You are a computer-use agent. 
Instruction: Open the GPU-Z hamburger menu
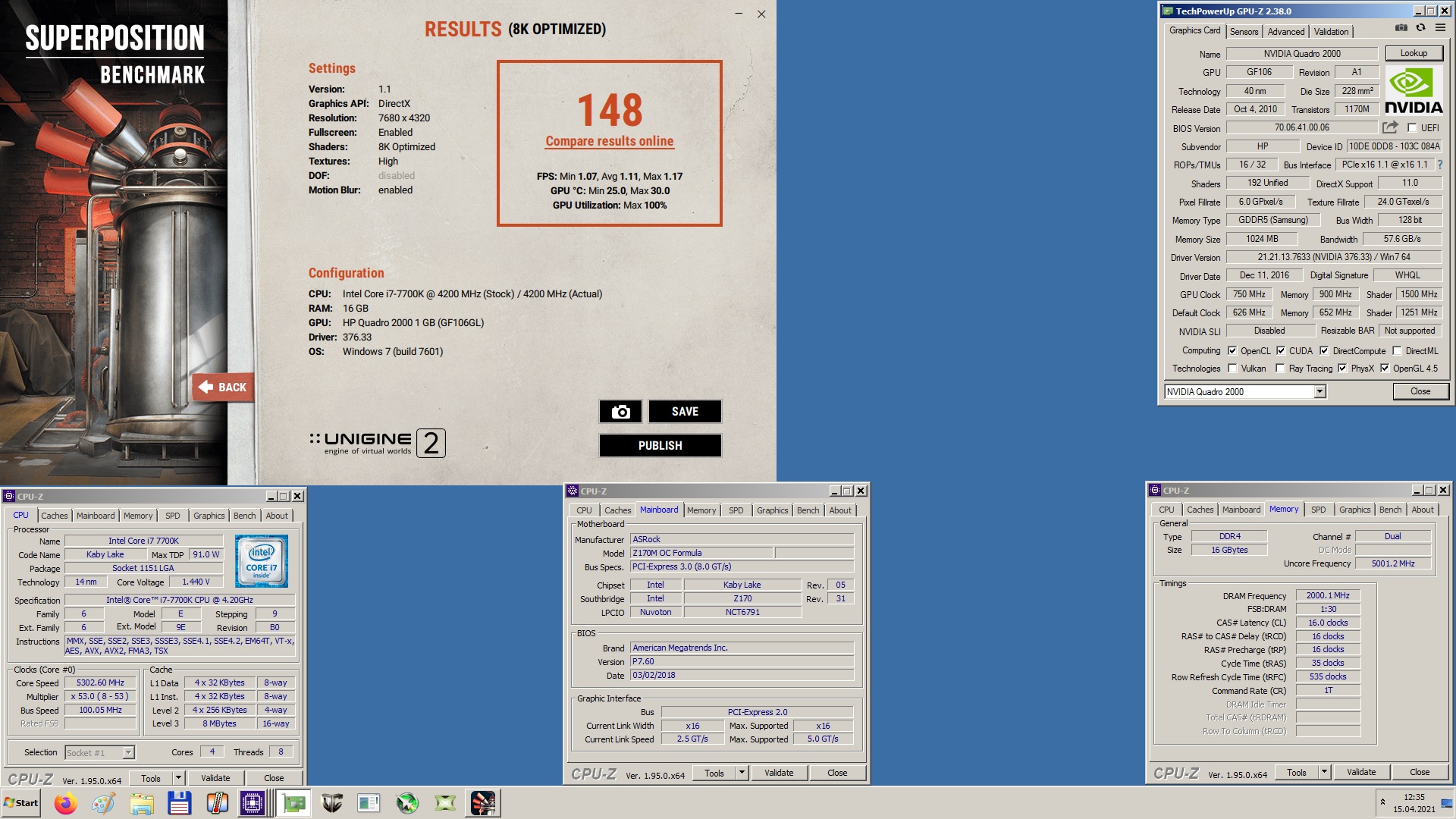[x=1440, y=28]
